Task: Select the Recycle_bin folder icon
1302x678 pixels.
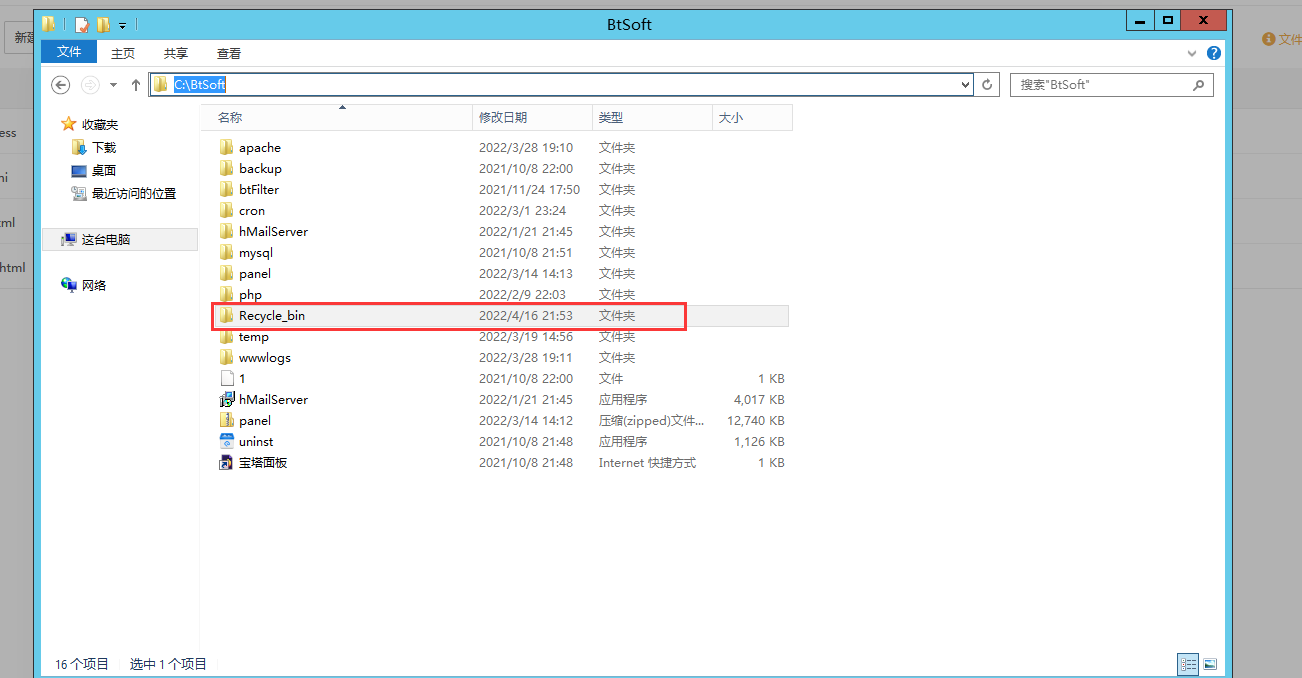Action: (x=226, y=315)
